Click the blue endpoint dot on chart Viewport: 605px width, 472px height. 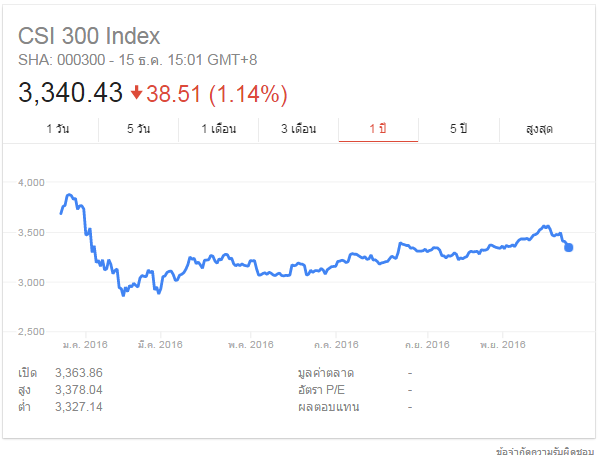tap(569, 247)
